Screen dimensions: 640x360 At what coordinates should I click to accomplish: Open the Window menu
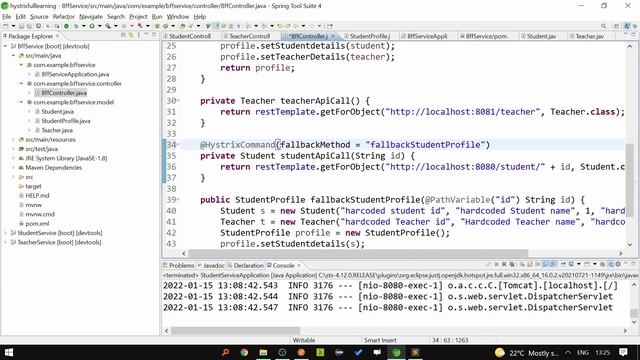point(178,16)
